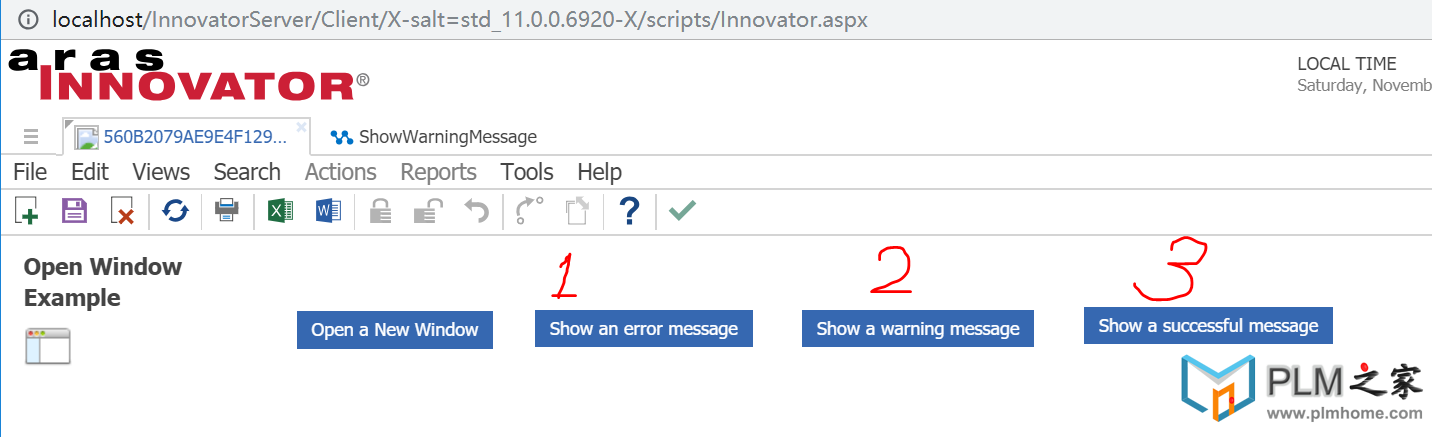Click the closed padlock Lock icon

pos(380,211)
